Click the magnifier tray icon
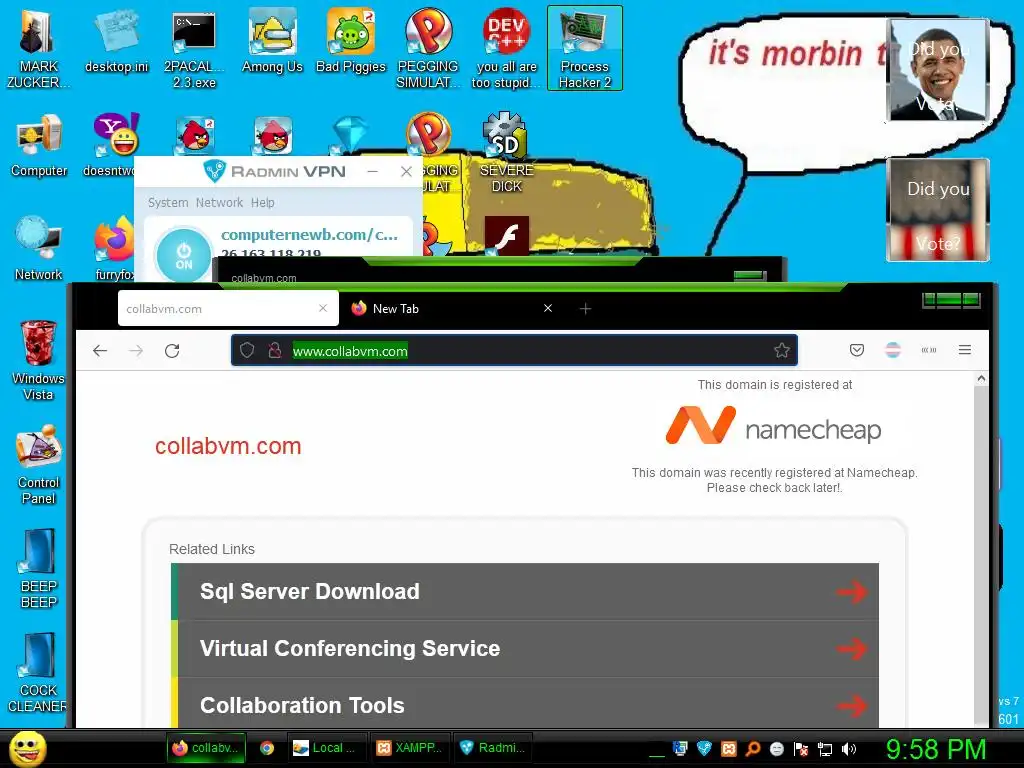1024x768 pixels. click(x=752, y=749)
